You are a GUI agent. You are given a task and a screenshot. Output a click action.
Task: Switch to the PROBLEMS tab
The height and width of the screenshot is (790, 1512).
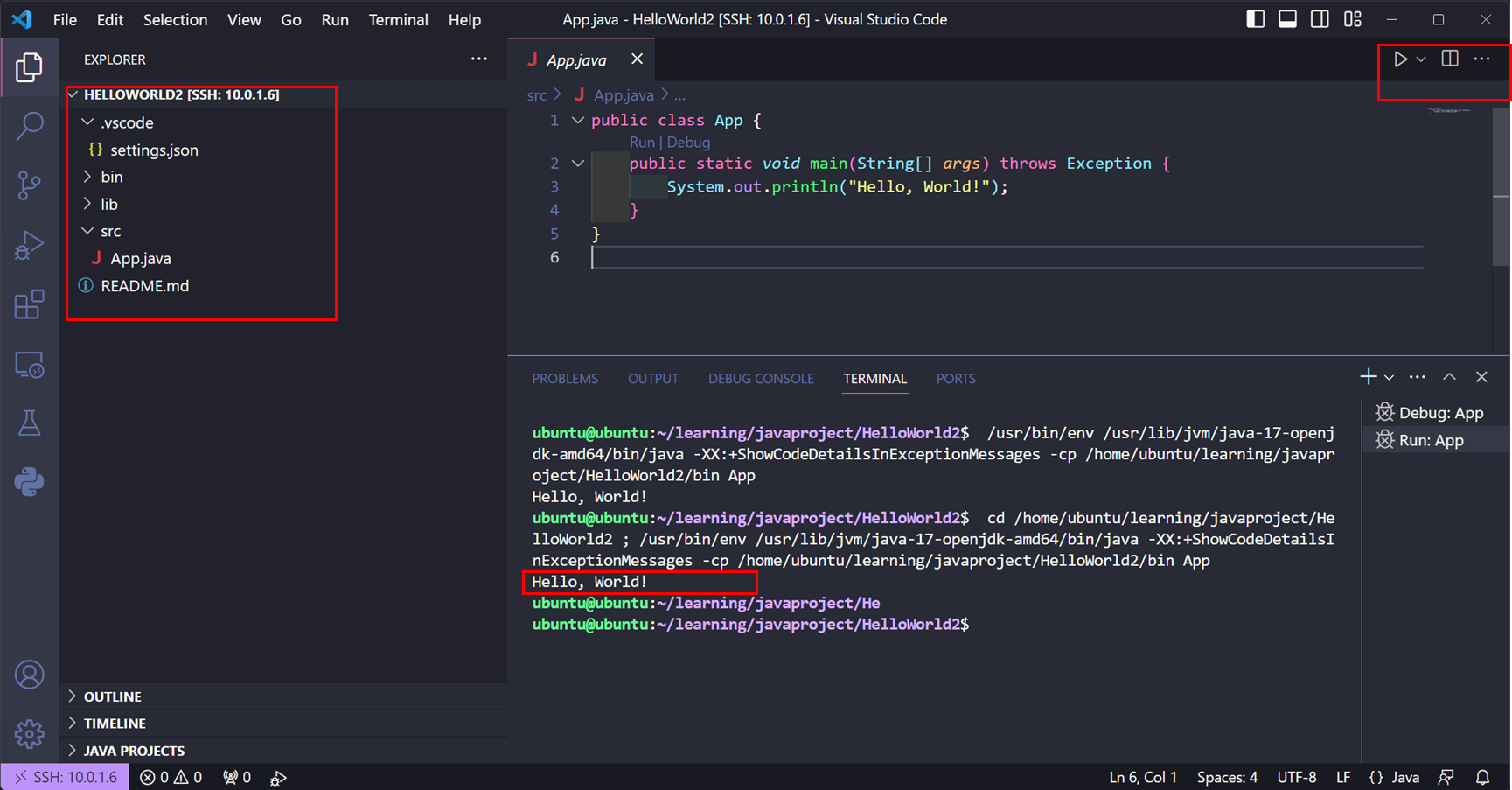[x=565, y=379]
